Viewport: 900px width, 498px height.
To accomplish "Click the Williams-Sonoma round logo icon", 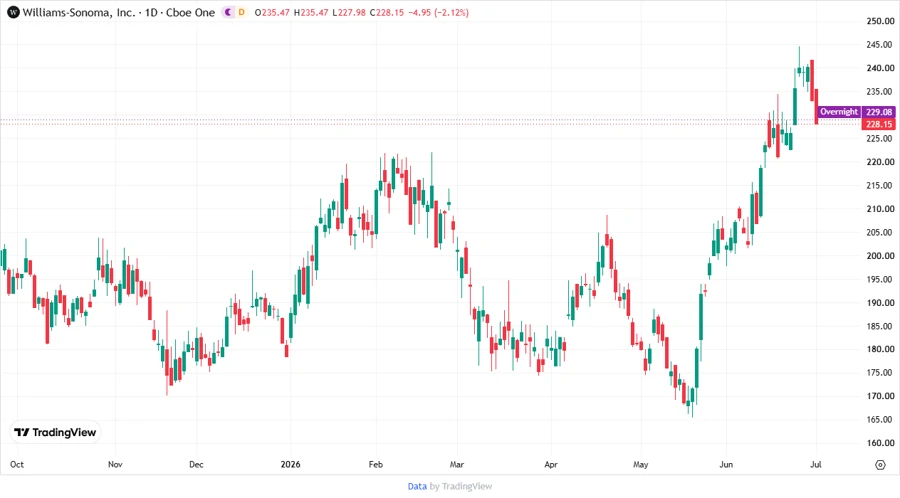I will pos(13,12).
